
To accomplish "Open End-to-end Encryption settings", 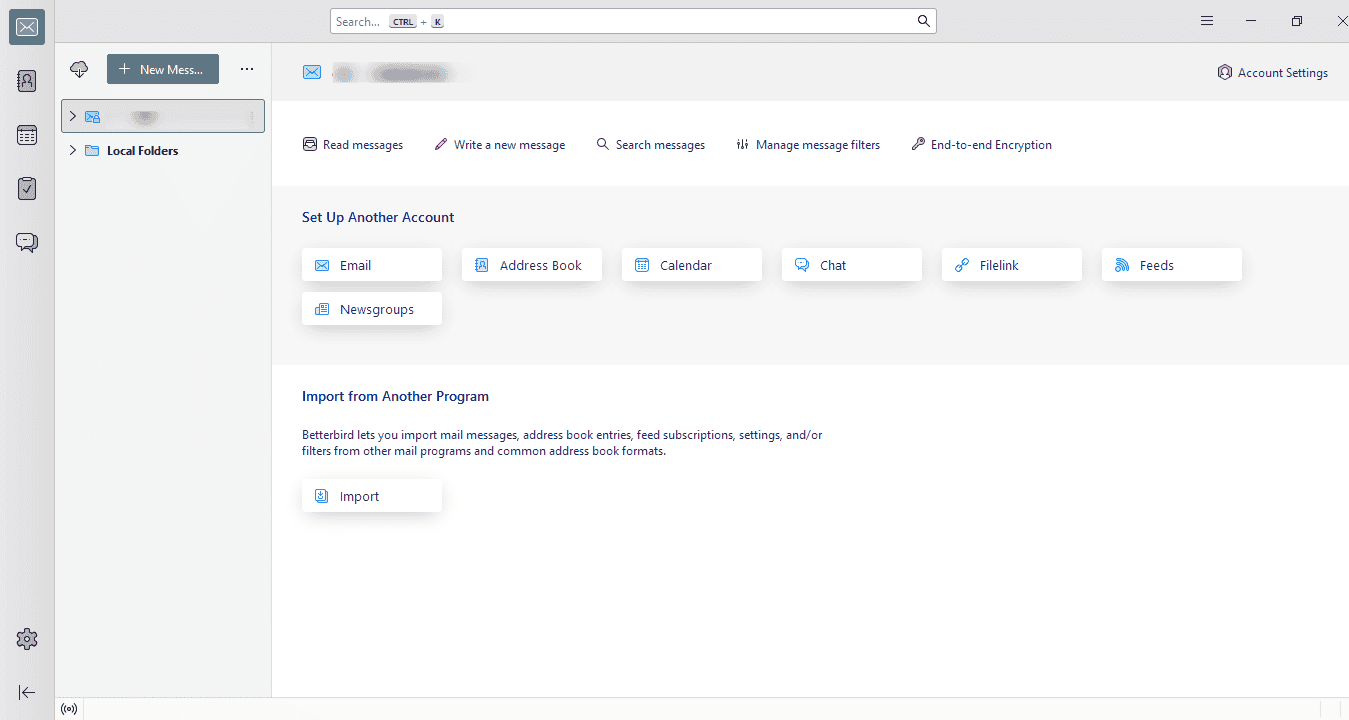I will click(x=981, y=145).
